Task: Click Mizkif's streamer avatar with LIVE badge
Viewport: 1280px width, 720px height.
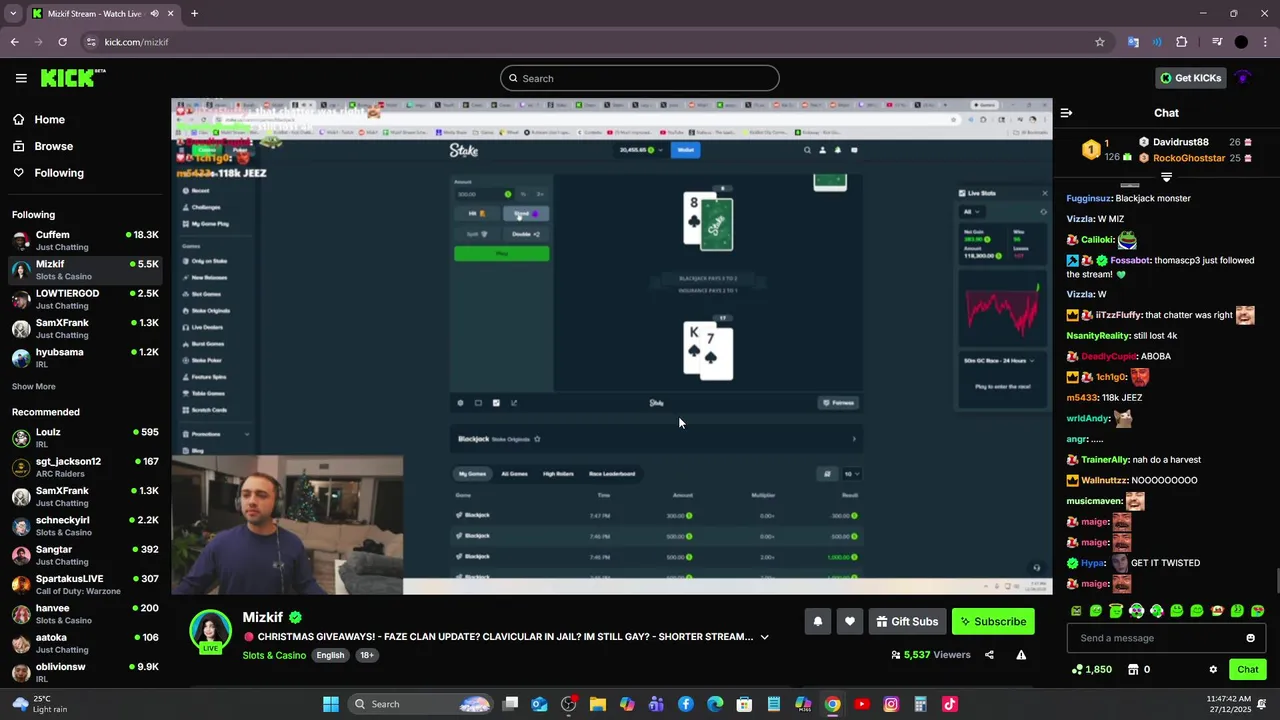Action: click(x=211, y=631)
